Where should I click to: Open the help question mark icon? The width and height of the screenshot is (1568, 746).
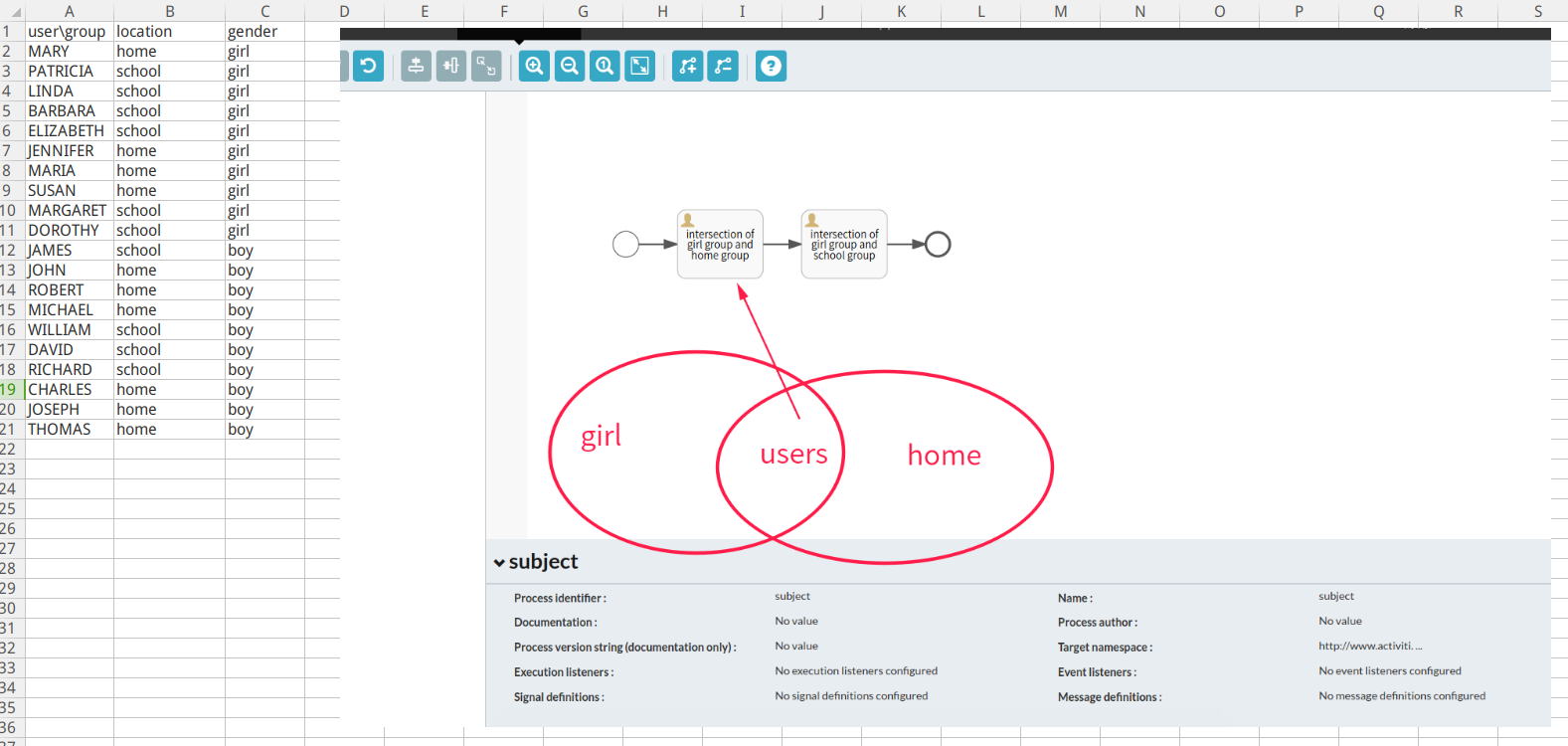point(771,67)
